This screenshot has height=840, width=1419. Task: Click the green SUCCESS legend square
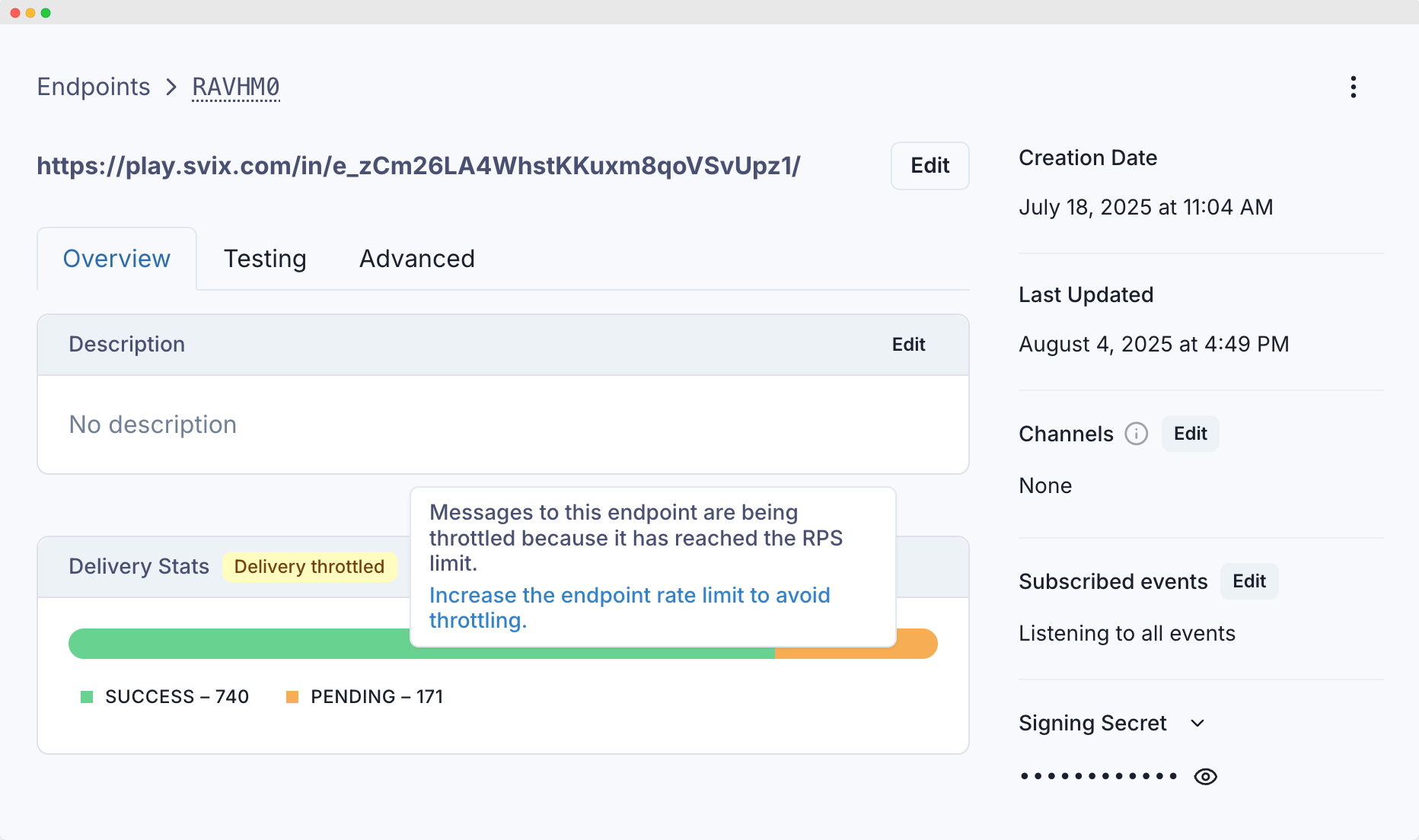tap(87, 697)
